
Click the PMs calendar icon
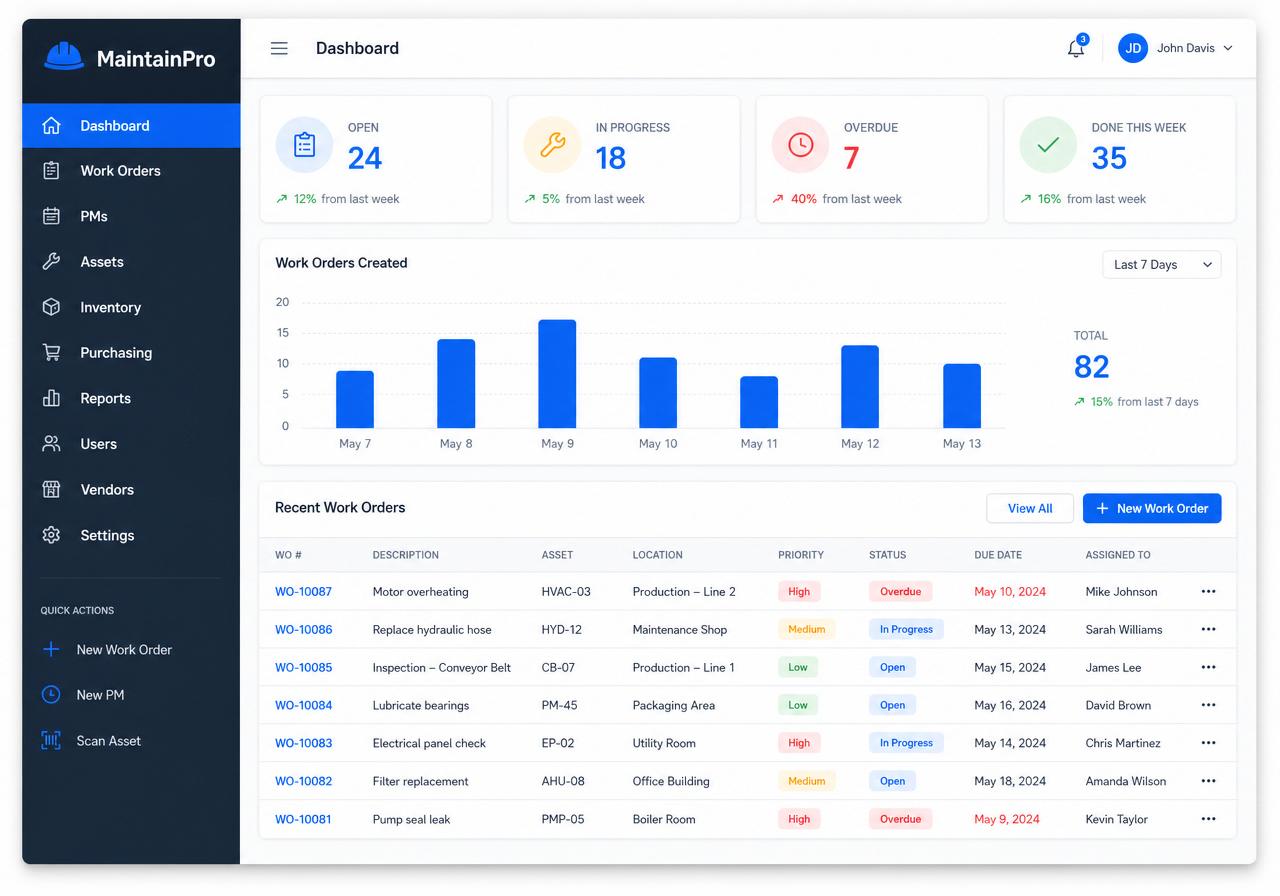click(x=51, y=216)
